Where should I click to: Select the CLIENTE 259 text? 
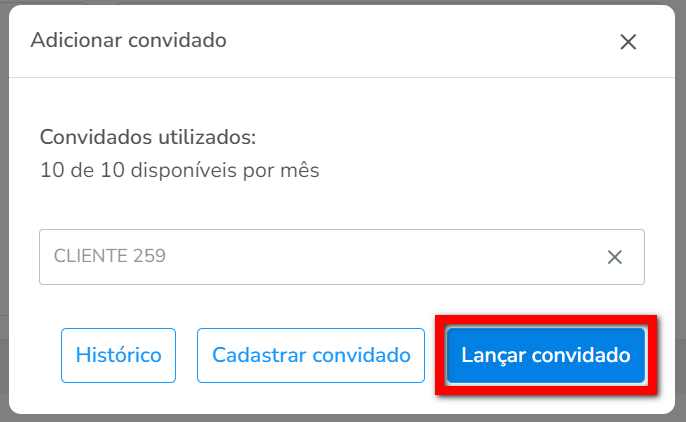pyautogui.click(x=110, y=256)
